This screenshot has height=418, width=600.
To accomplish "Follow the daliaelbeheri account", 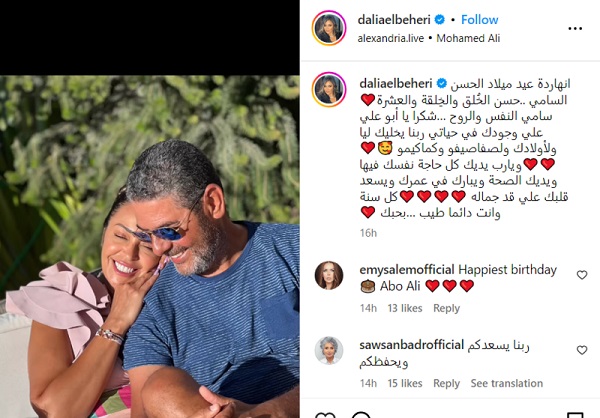I will 479,20.
